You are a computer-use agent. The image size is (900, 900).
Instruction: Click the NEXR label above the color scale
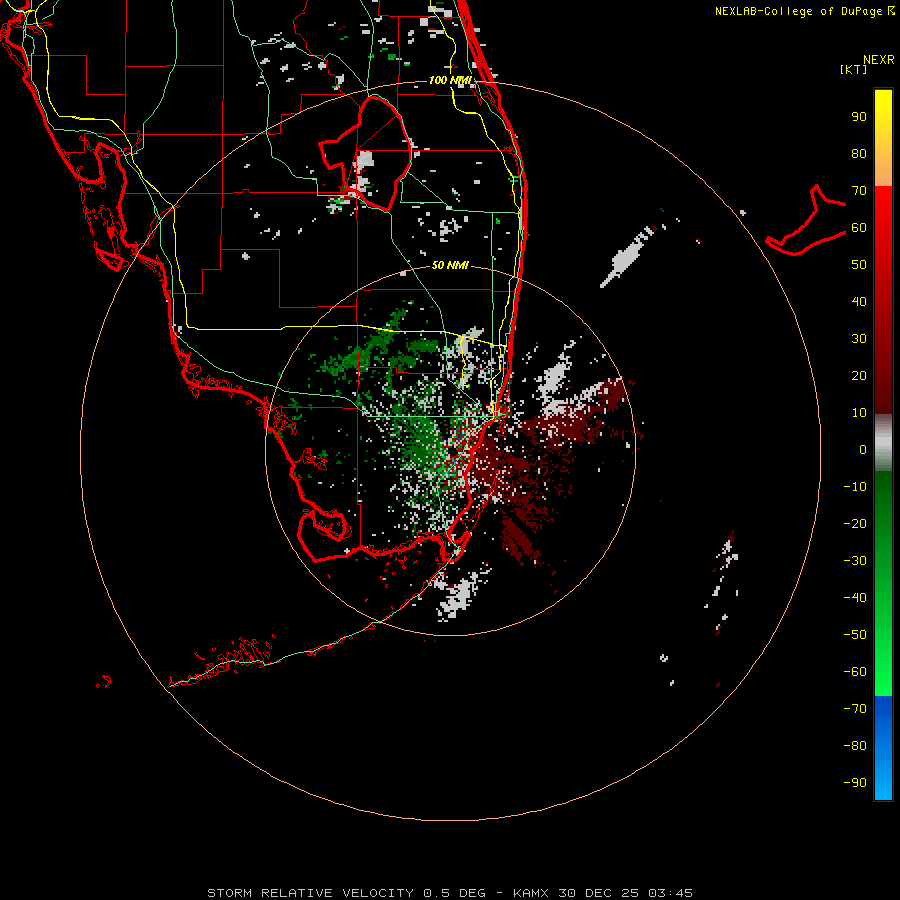(x=879, y=60)
